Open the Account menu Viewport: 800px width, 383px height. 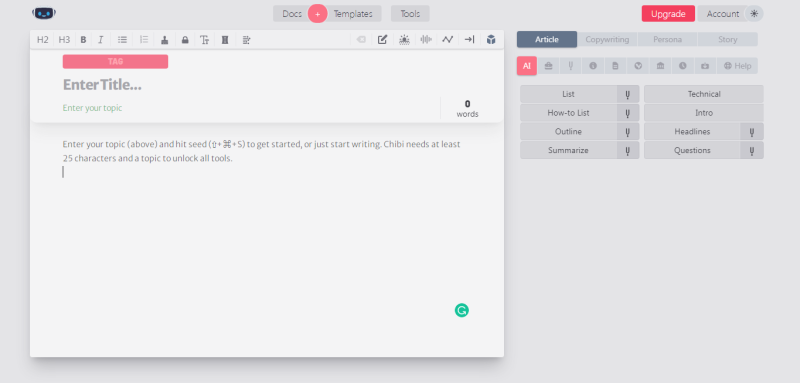(722, 14)
